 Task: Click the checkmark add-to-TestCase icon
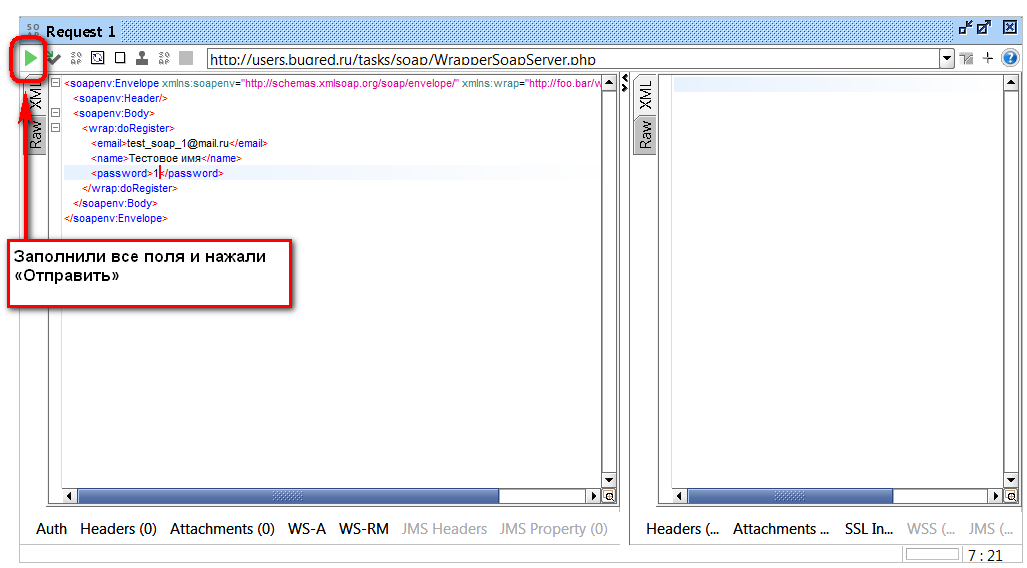tap(54, 59)
